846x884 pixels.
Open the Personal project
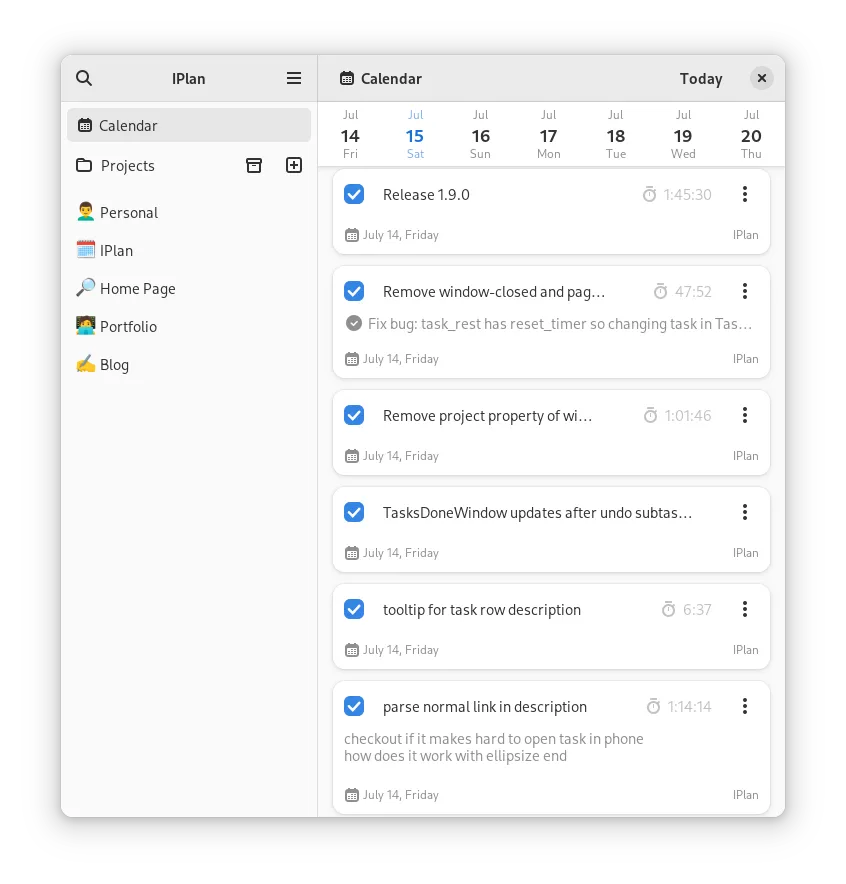[129, 212]
